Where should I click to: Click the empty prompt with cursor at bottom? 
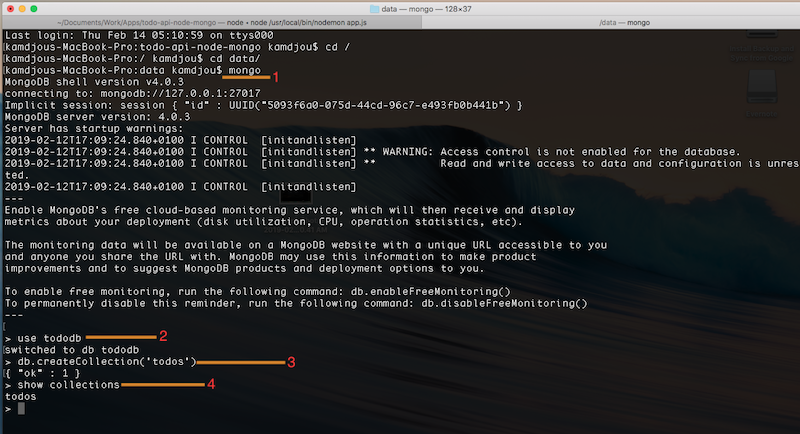(22, 409)
